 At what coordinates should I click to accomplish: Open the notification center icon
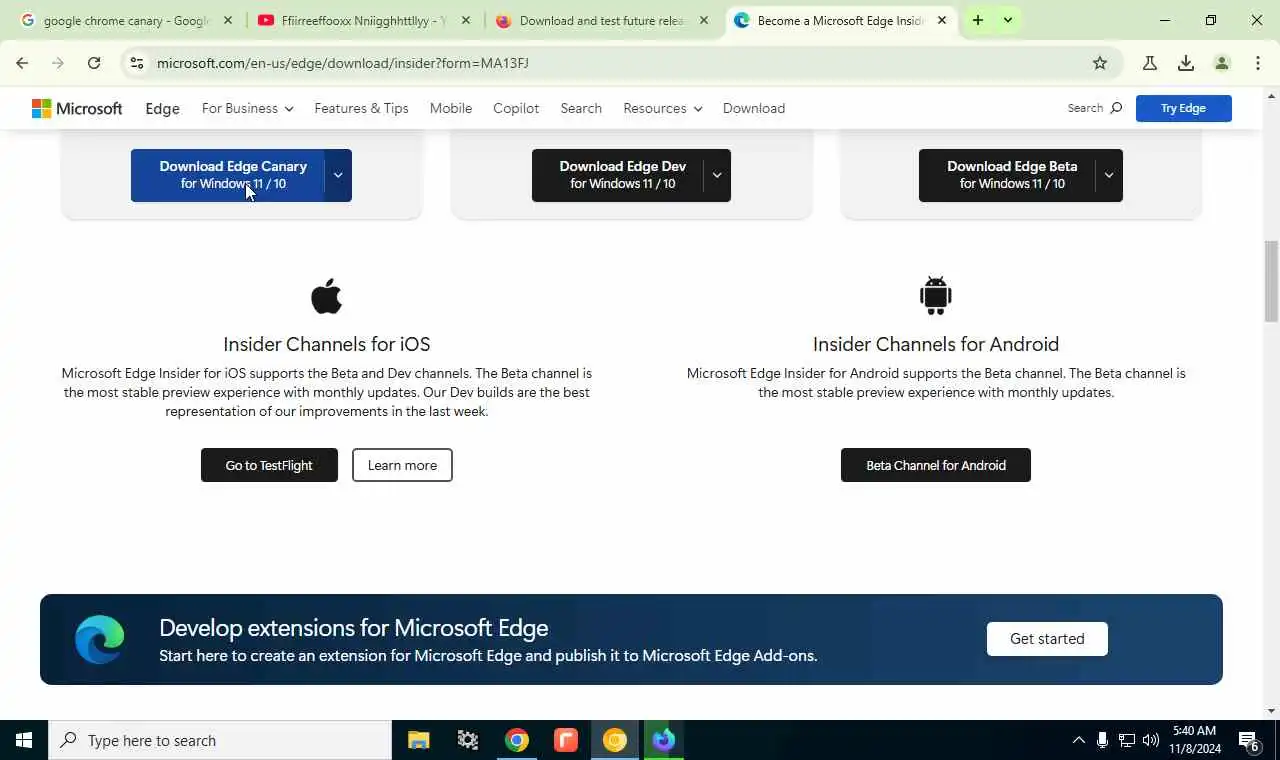pos(1249,740)
